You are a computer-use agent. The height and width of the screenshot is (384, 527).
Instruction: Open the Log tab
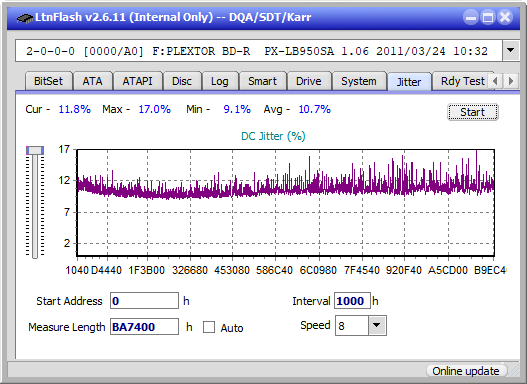tap(220, 81)
